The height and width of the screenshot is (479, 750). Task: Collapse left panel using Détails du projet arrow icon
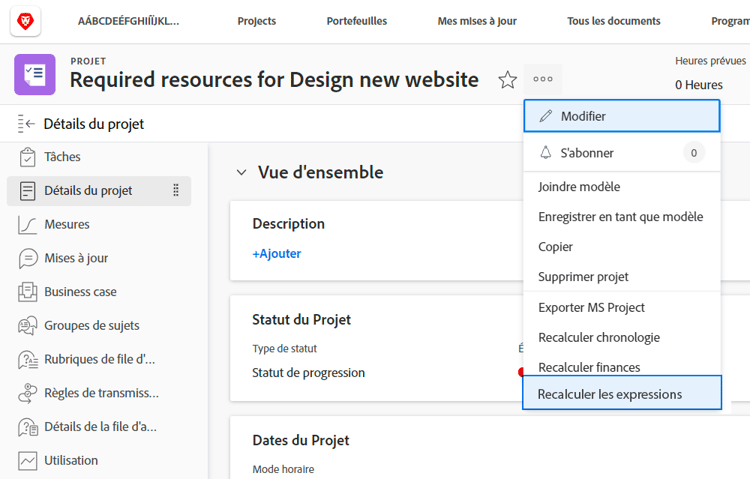(26, 124)
